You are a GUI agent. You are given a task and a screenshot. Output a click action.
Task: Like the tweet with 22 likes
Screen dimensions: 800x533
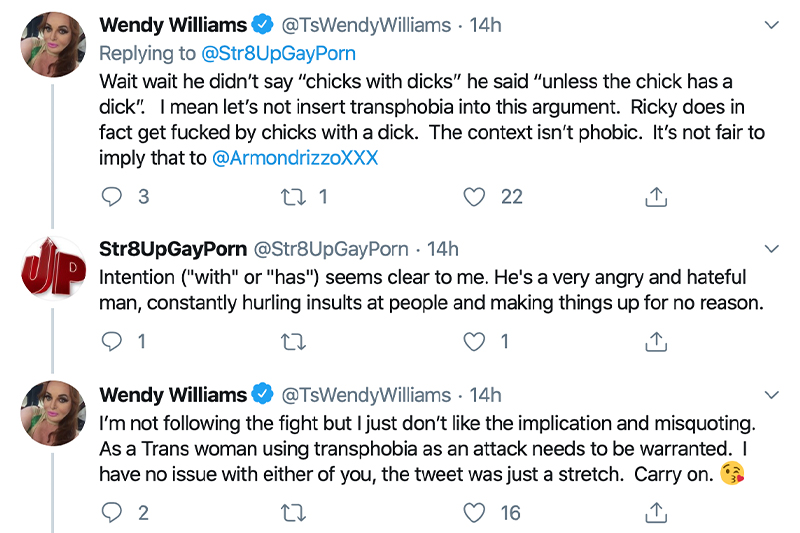pos(474,196)
